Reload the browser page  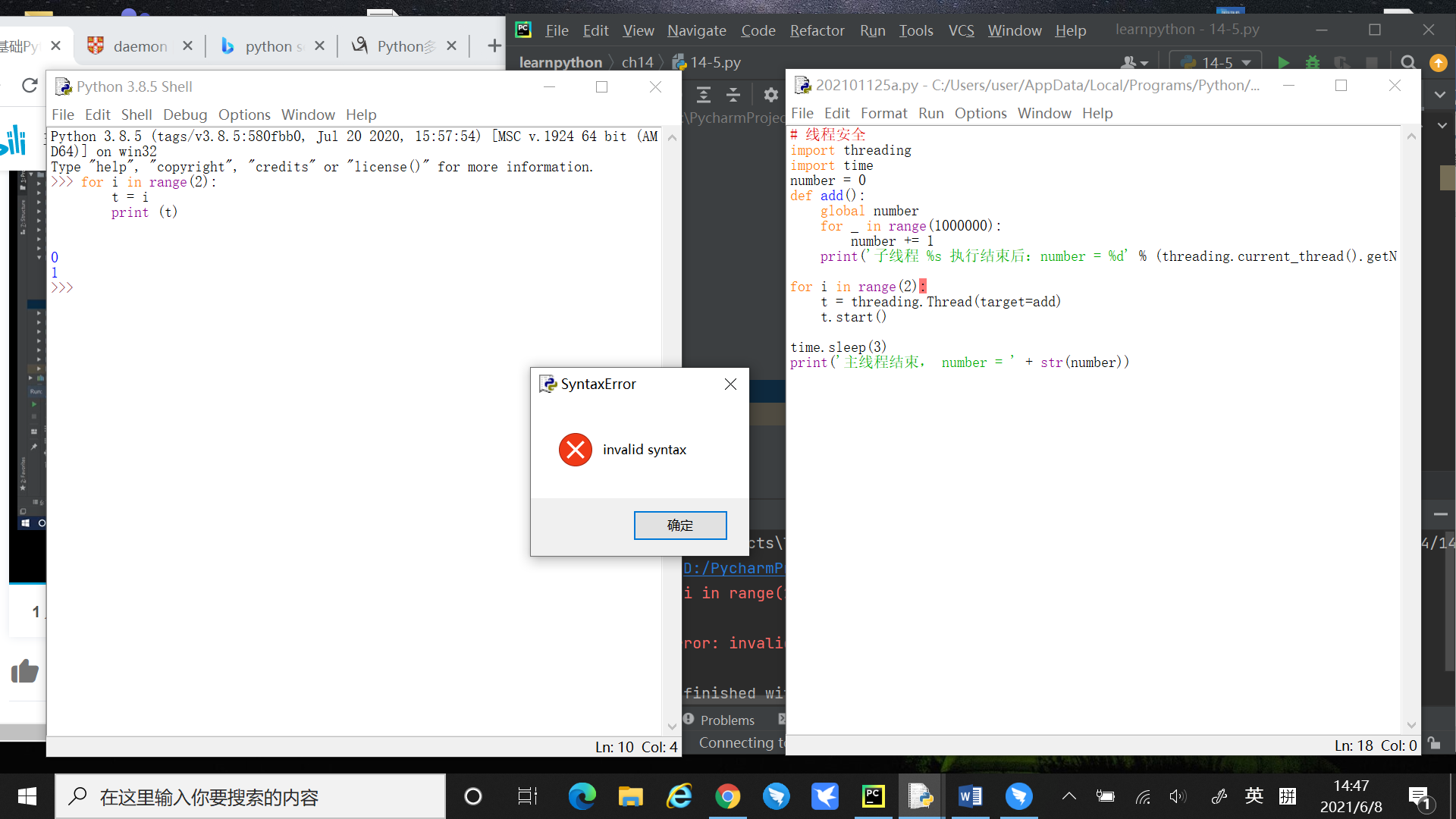click(30, 86)
